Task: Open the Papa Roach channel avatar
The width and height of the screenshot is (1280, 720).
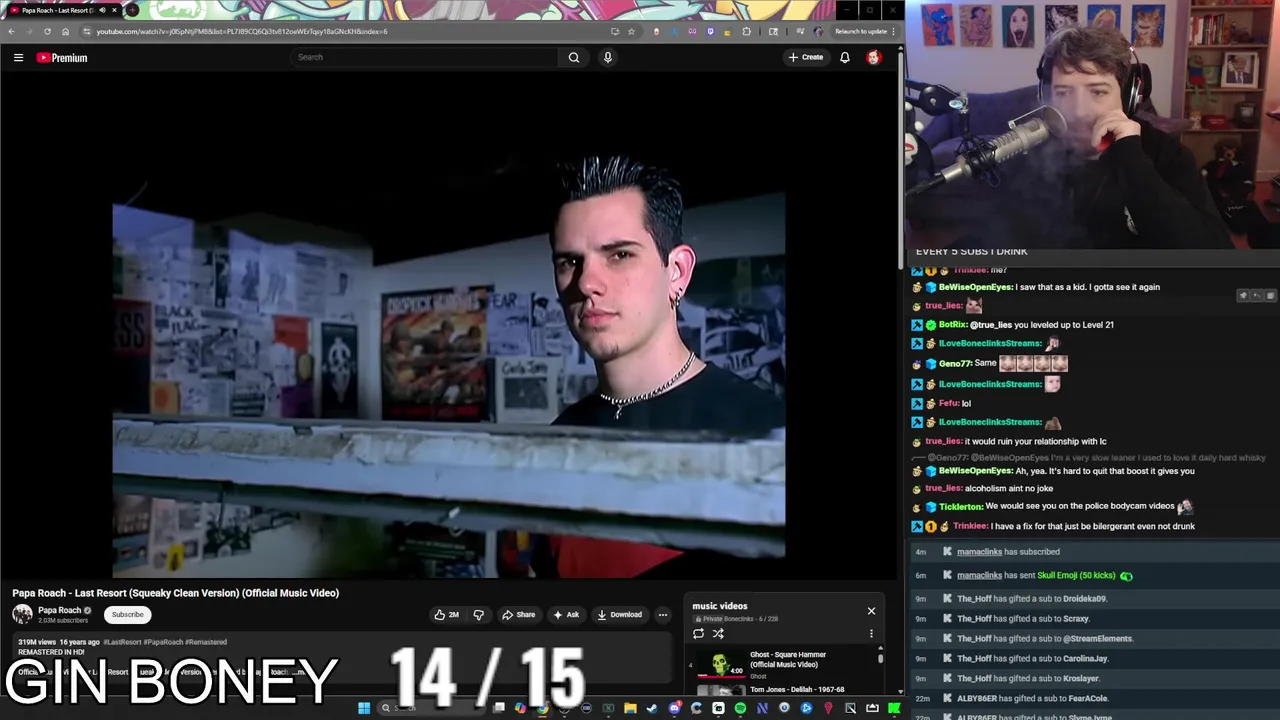Action: [x=22, y=615]
